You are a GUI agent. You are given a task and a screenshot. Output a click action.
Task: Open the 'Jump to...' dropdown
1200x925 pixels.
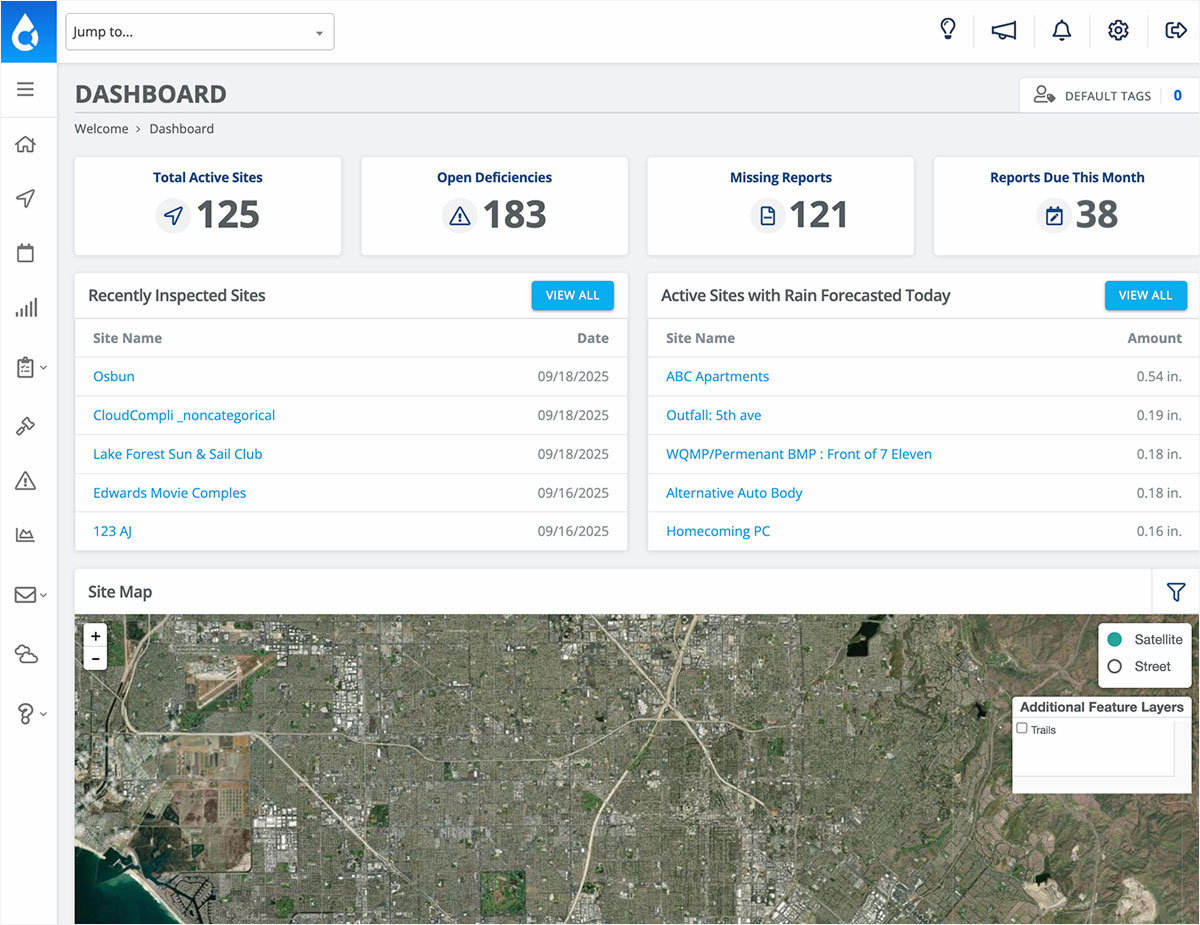[x=200, y=32]
